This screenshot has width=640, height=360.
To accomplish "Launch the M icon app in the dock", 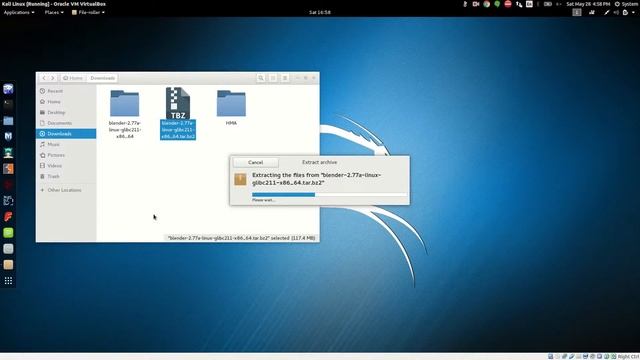I will tap(8, 136).
